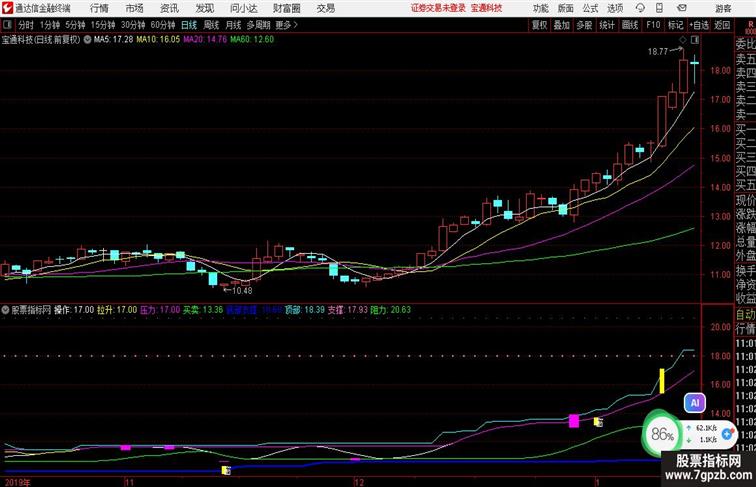Switch to the 60分钟 period tab
Viewport: 756px width, 487px height.
tap(163, 25)
